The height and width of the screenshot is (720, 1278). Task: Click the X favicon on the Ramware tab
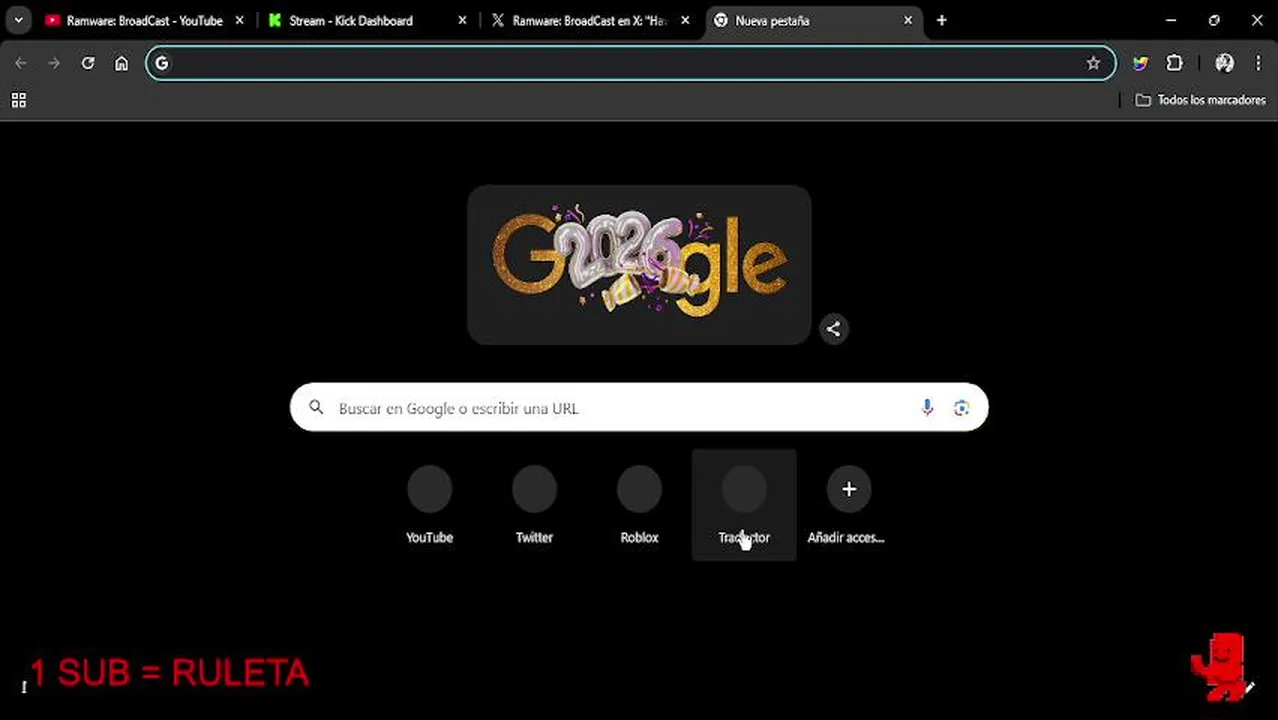coord(498,20)
